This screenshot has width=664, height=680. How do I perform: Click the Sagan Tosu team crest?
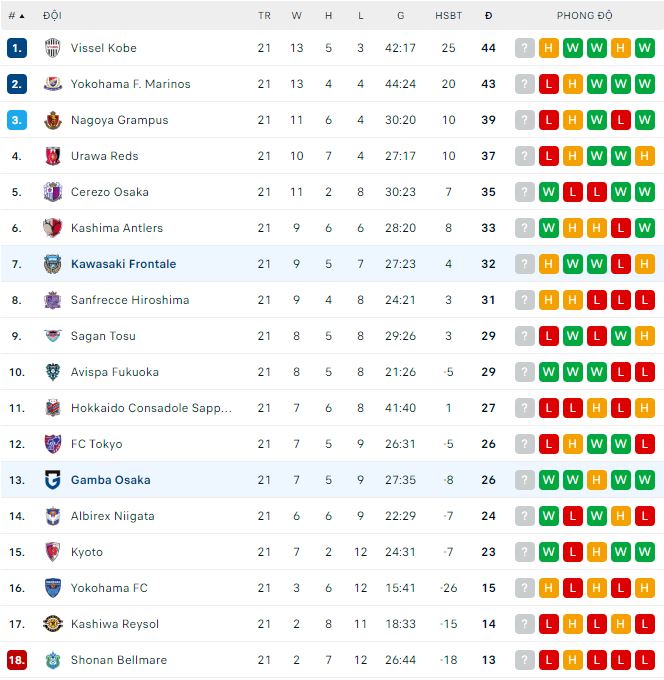click(53, 336)
